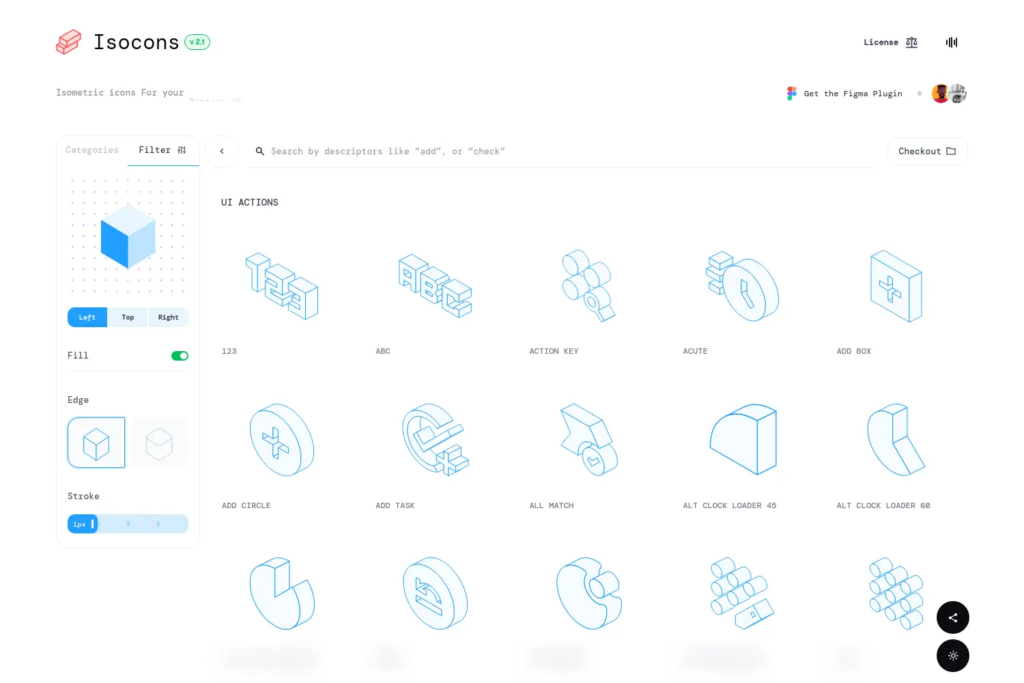Select the Add Circle icon
The width and height of the screenshot is (1024, 683).
(282, 440)
